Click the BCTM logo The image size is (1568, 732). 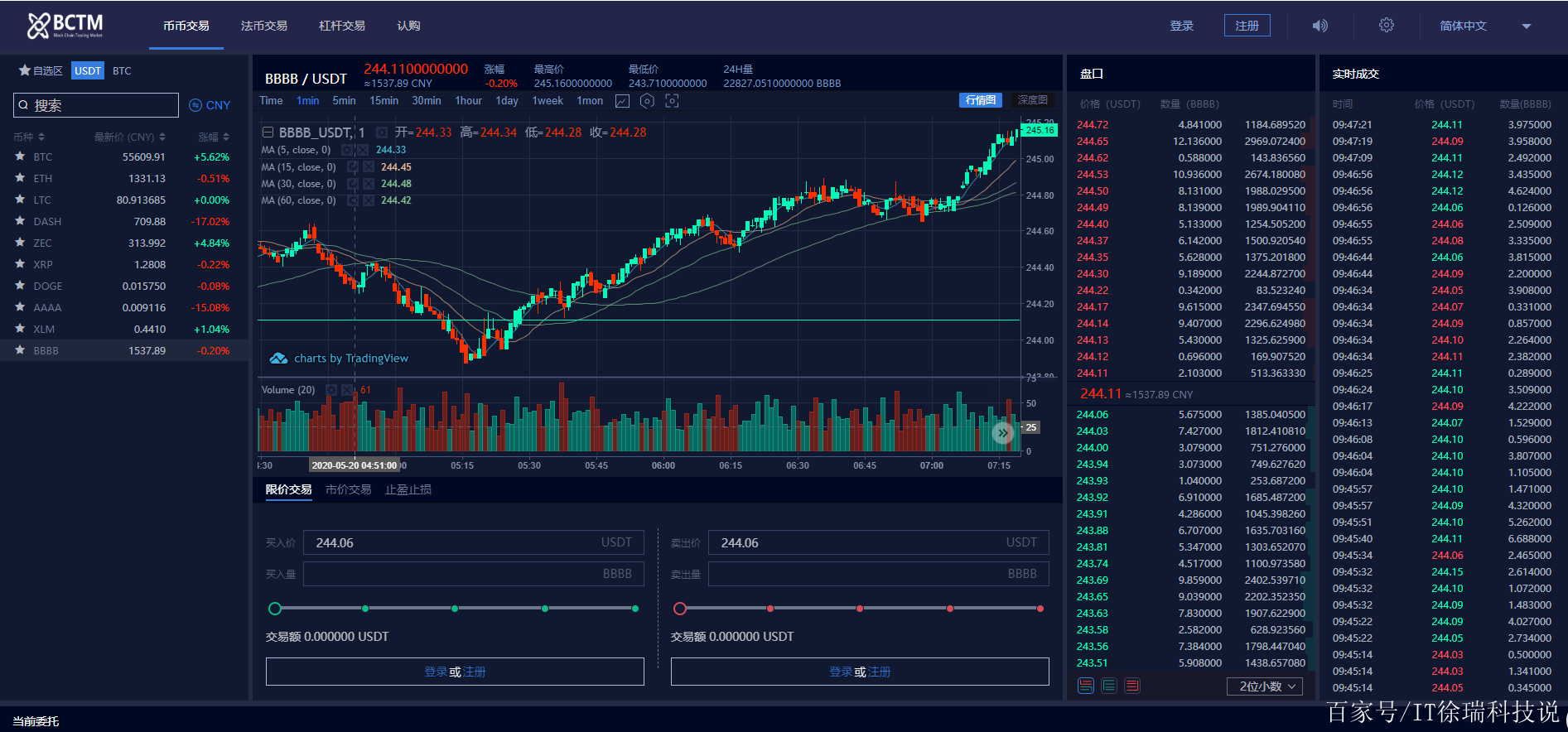click(65, 25)
